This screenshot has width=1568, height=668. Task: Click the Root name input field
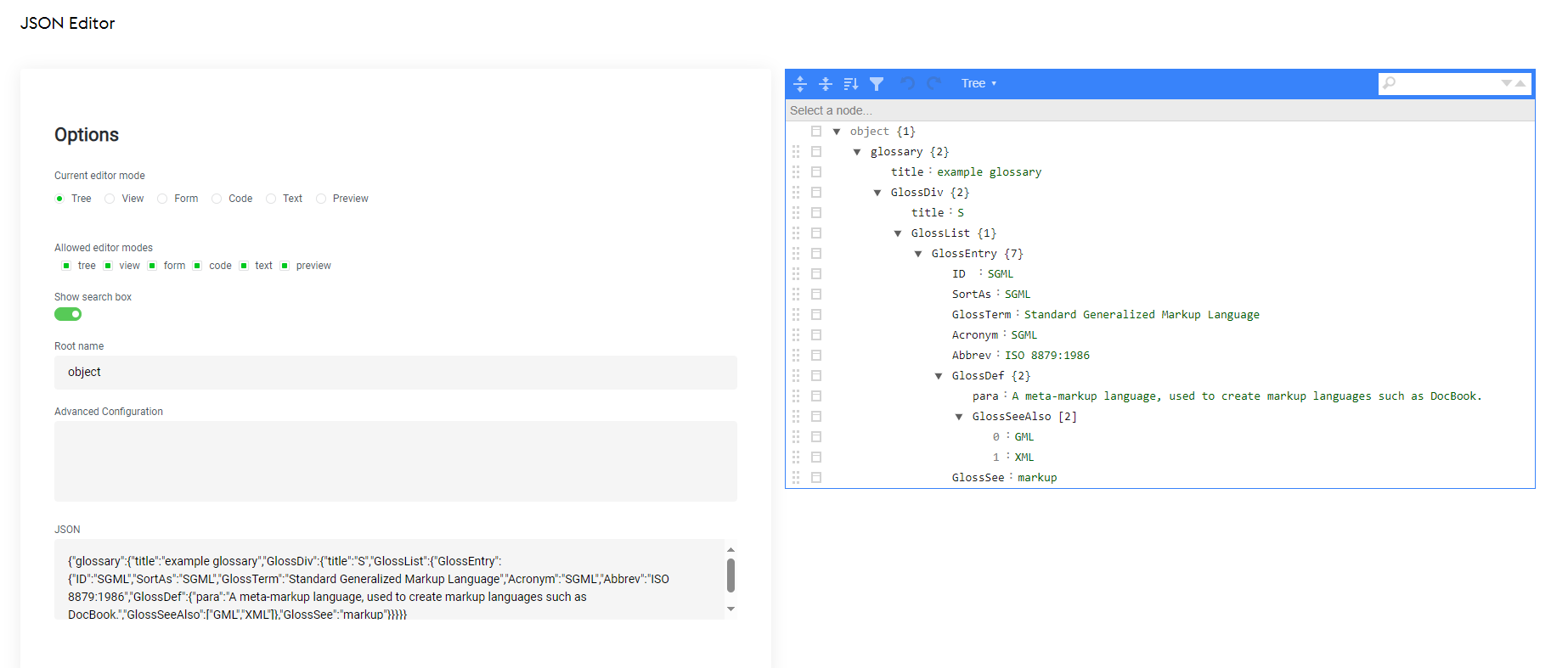[x=395, y=373]
